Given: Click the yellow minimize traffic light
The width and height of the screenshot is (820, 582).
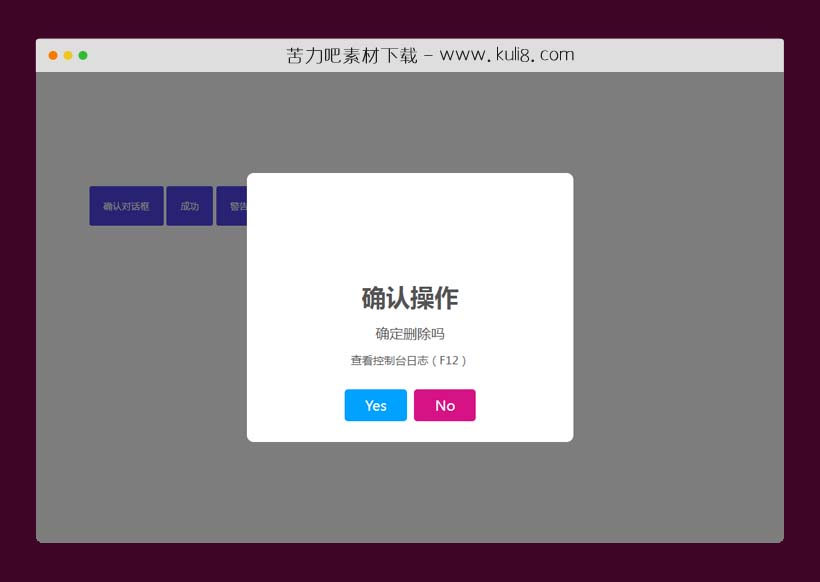Looking at the screenshot, I should click(67, 57).
